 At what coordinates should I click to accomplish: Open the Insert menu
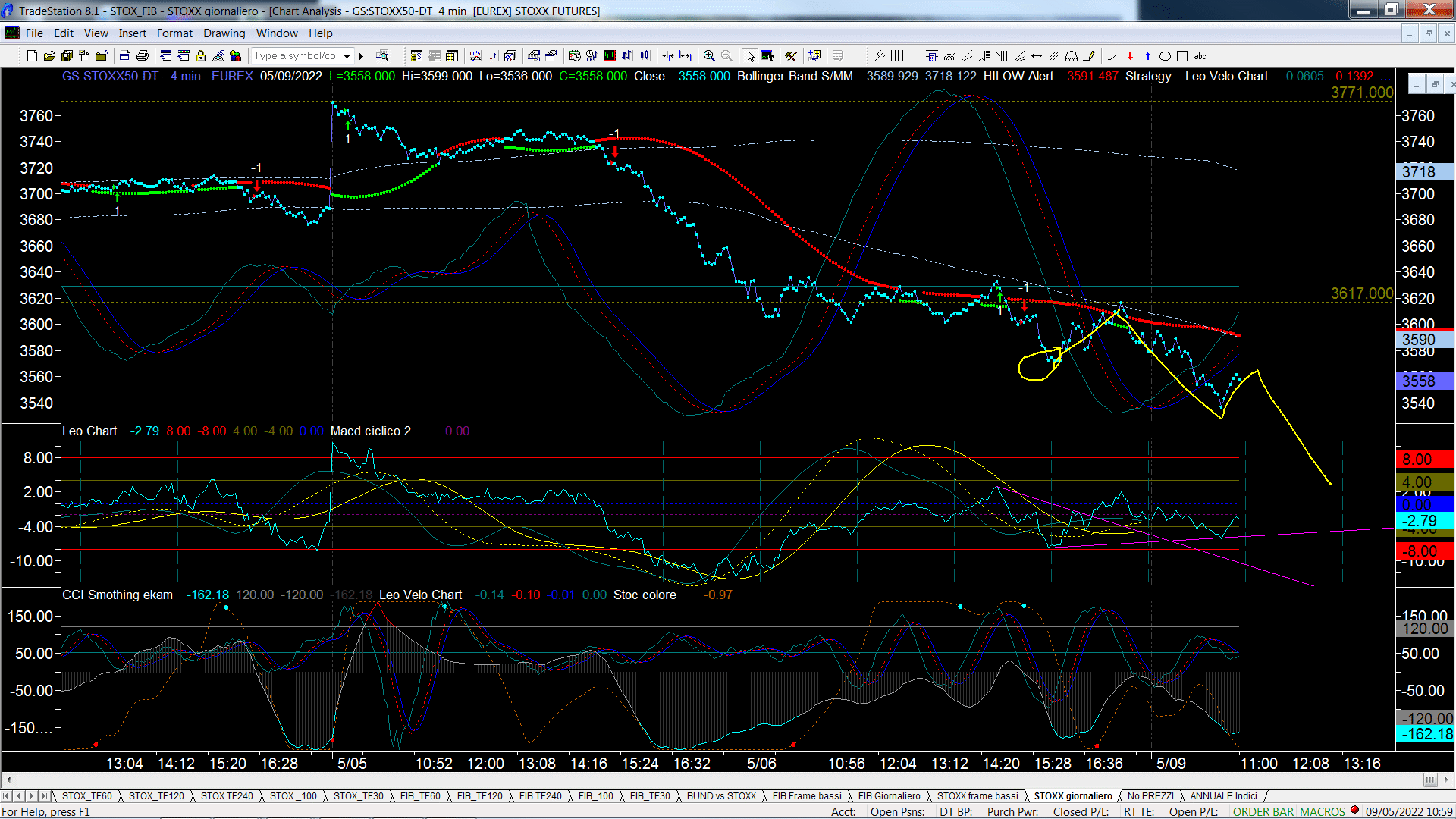pos(132,33)
